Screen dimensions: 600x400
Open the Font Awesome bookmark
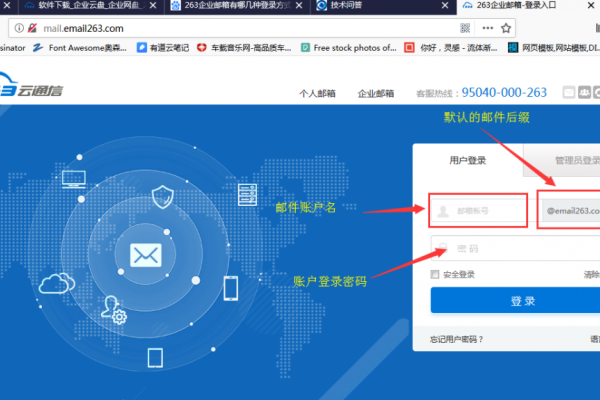click(75, 47)
